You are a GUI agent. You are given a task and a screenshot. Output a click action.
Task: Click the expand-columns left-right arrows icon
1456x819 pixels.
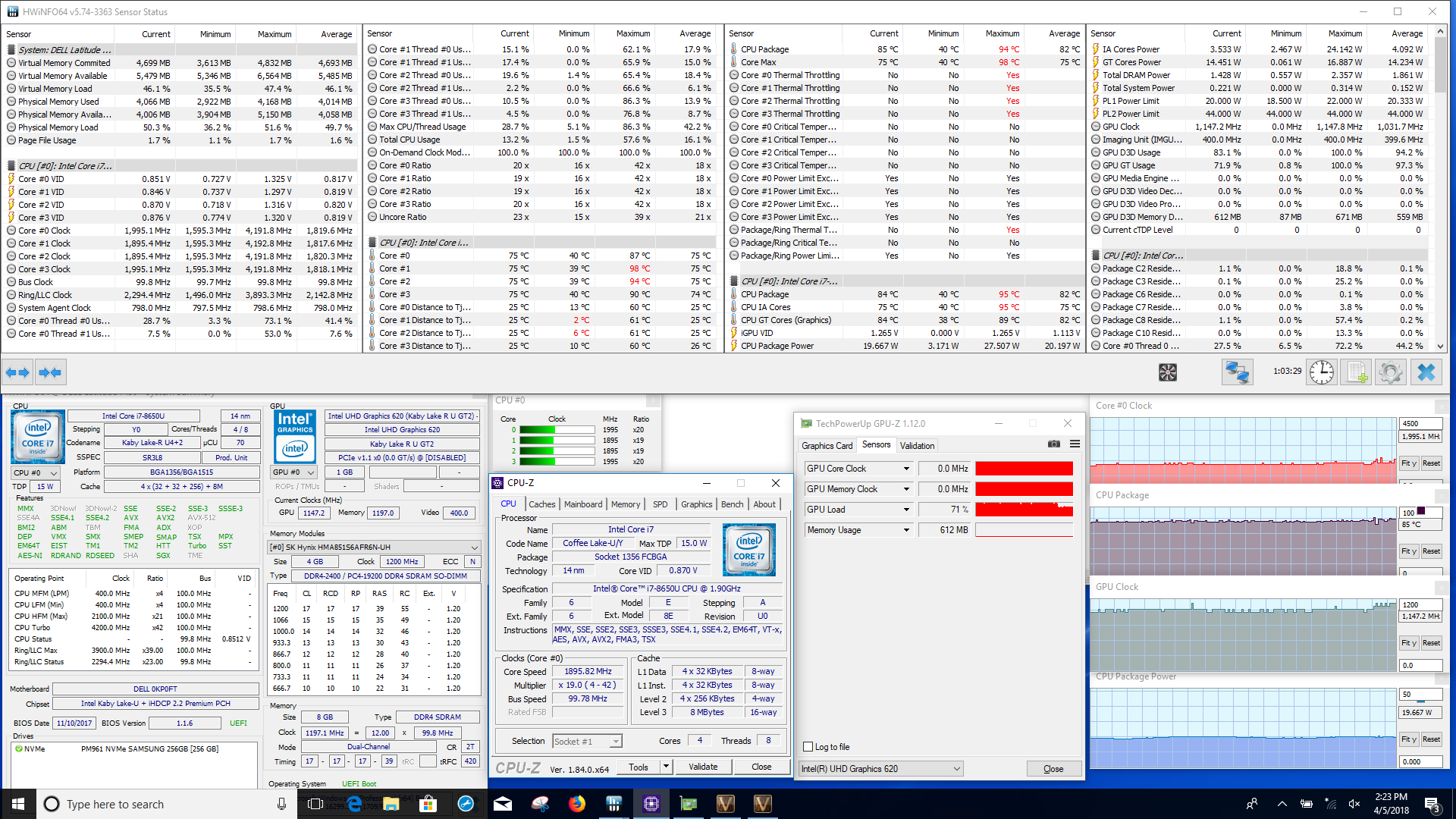click(x=17, y=372)
